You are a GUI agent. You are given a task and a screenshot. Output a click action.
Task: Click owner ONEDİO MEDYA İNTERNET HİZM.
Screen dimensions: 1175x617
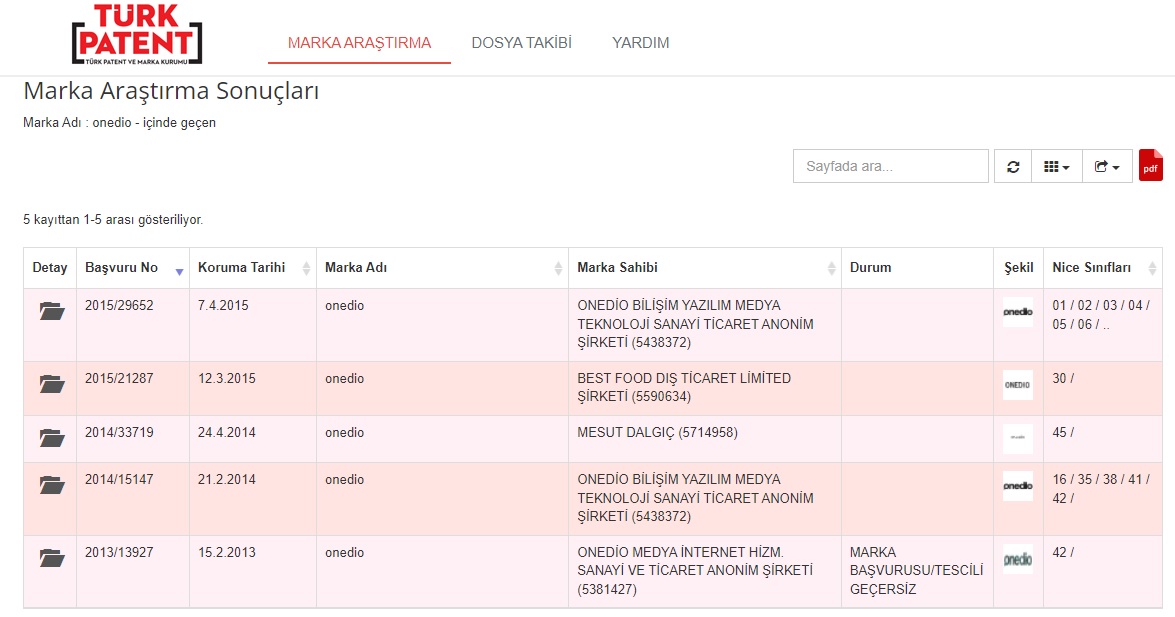[695, 571]
